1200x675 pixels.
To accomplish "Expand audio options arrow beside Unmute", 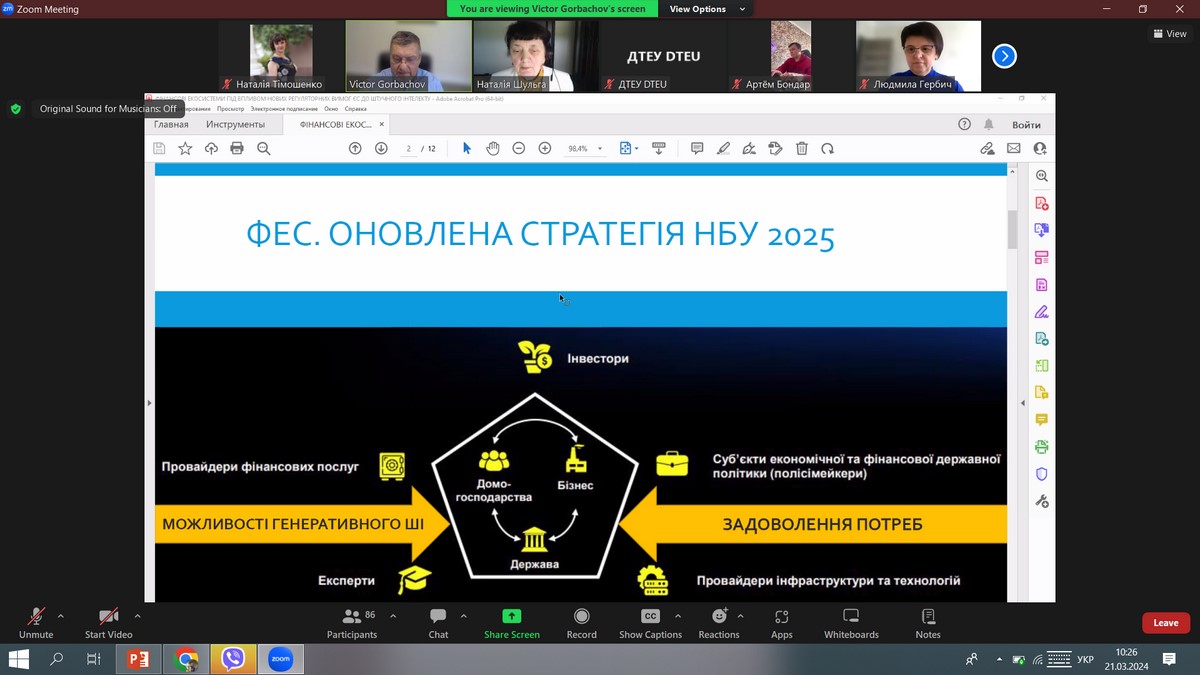I will (x=61, y=616).
